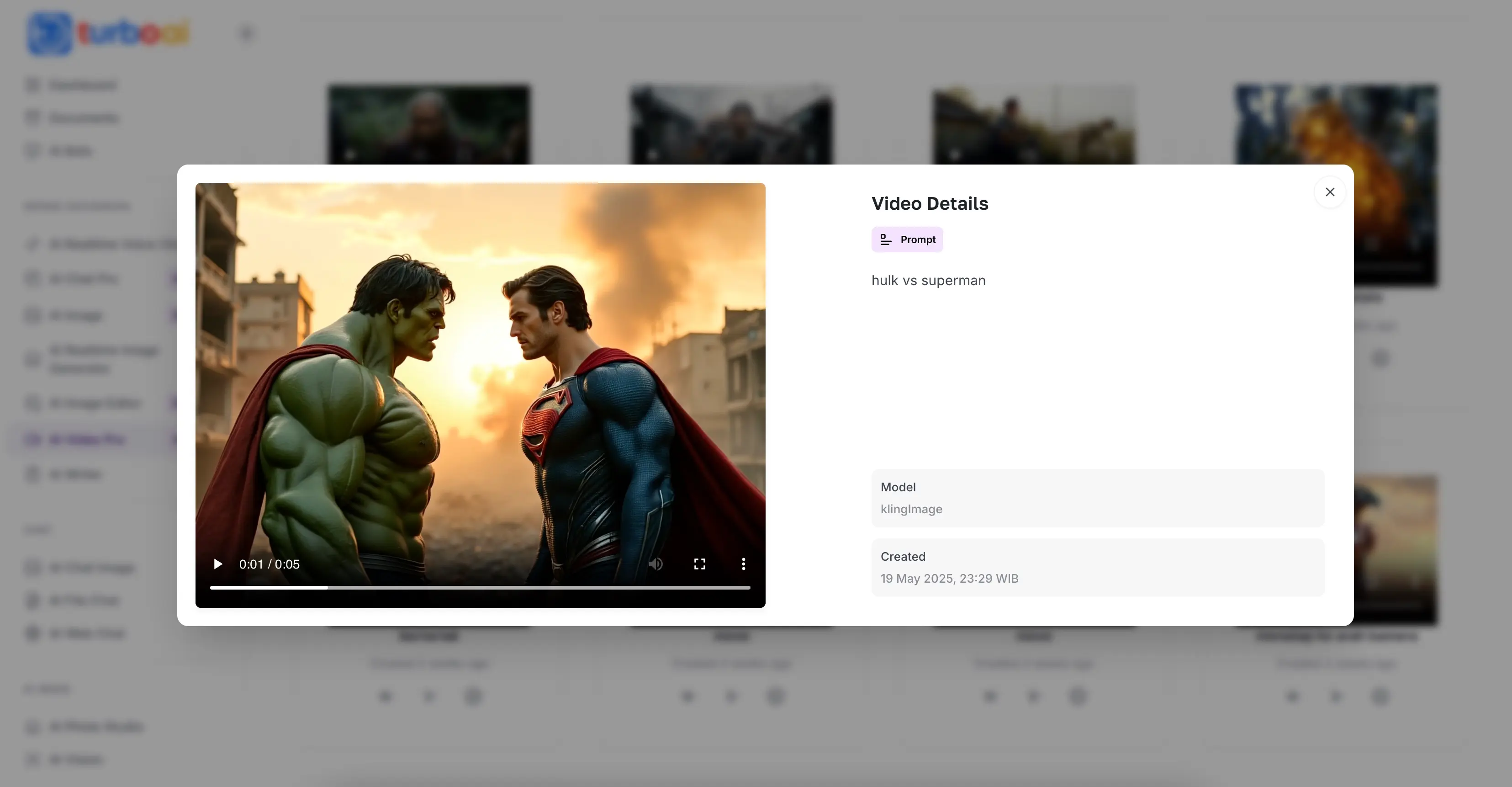Click the Created date info panel
Image resolution: width=1512 pixels, height=787 pixels.
pos(1098,567)
